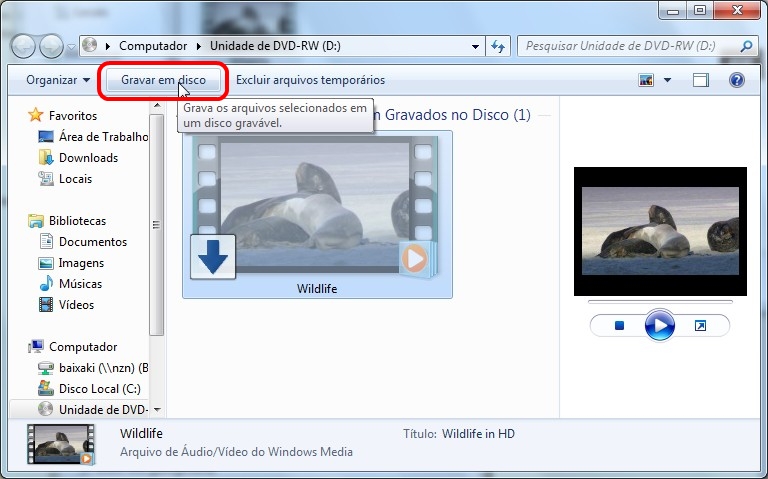This screenshot has height=479, width=768.
Task: Open Downloads folder in Favoritos
Action: coord(88,158)
